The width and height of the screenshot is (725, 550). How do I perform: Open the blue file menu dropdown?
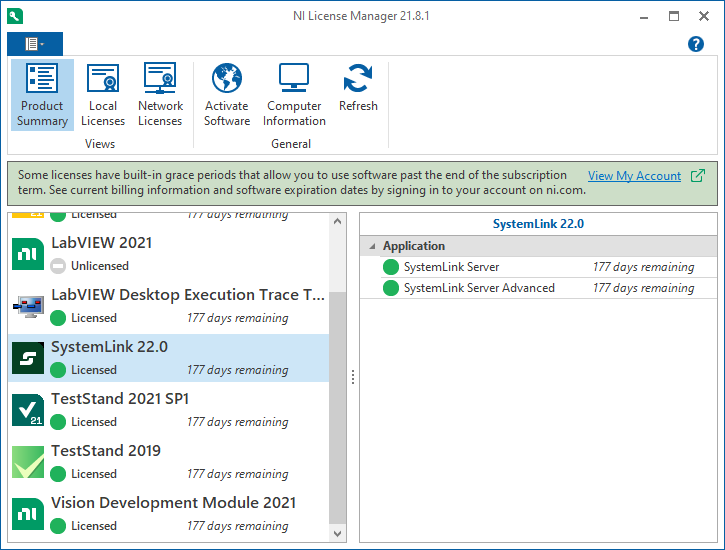click(35, 44)
